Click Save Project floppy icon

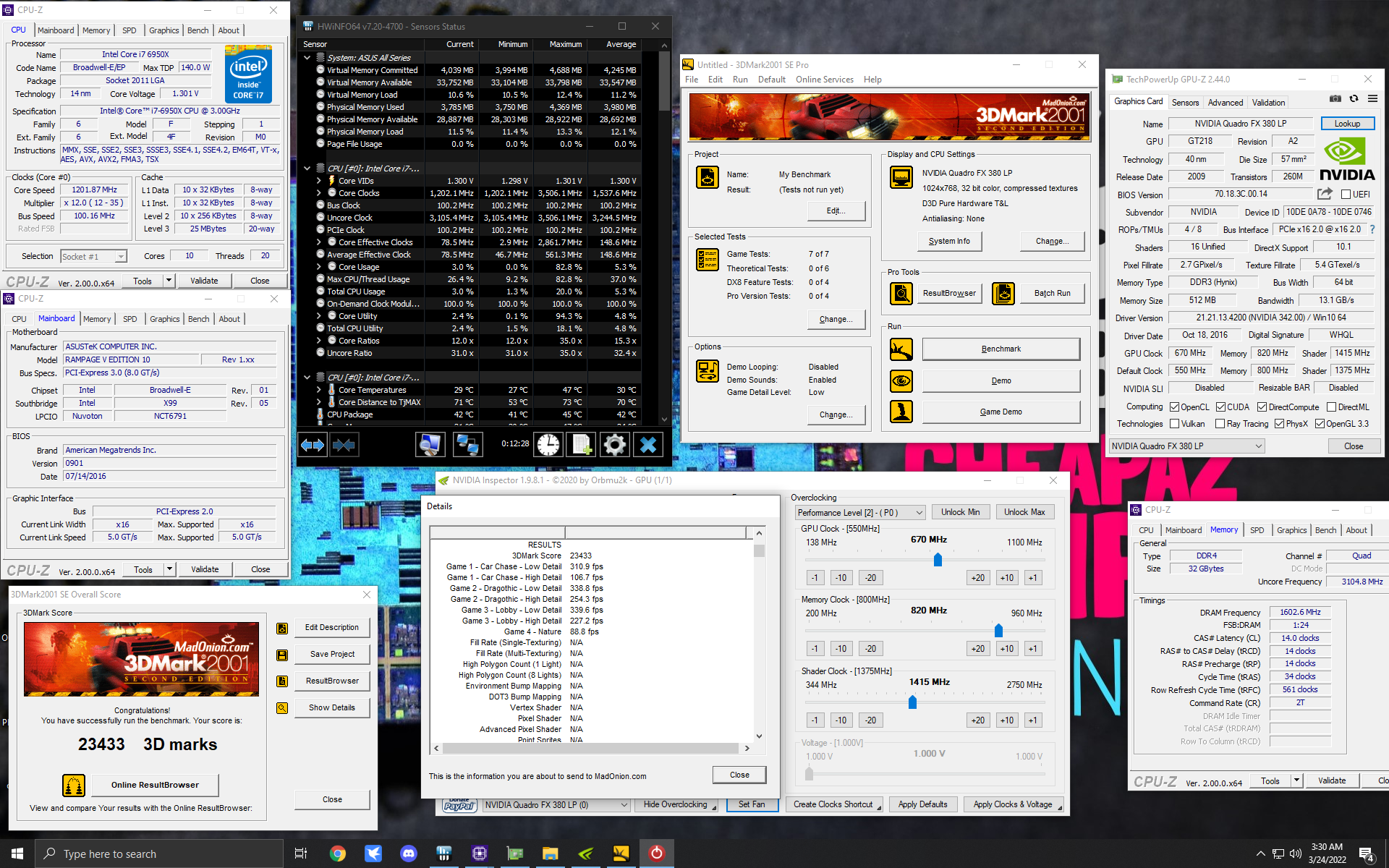point(282,655)
